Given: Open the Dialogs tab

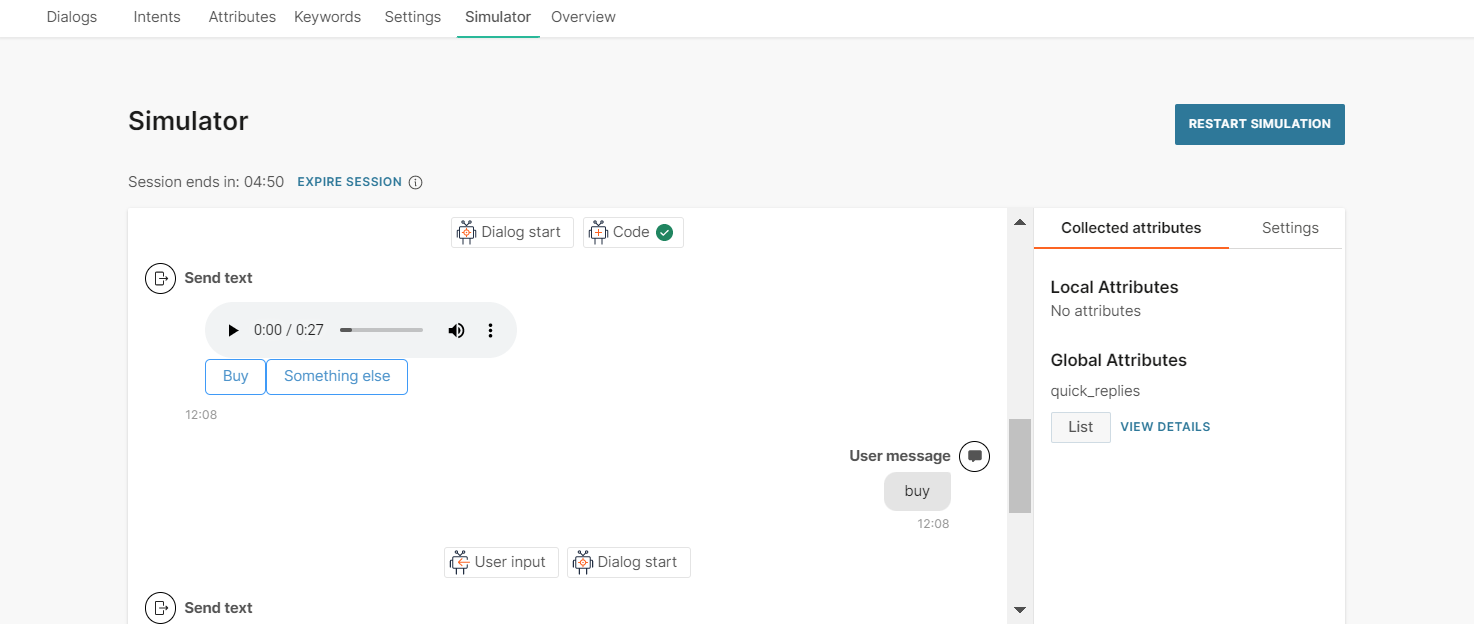Looking at the screenshot, I should [x=72, y=17].
